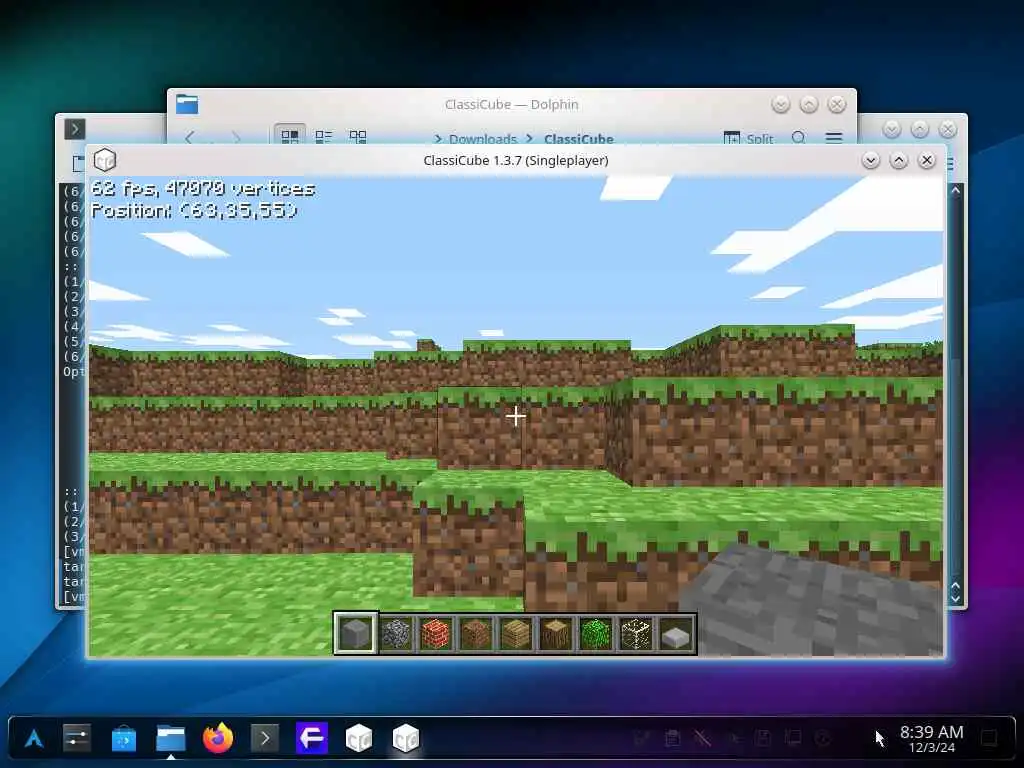The image size is (1024, 768).
Task: Click the Dolphin folder icon in its title bar
Action: [x=187, y=104]
